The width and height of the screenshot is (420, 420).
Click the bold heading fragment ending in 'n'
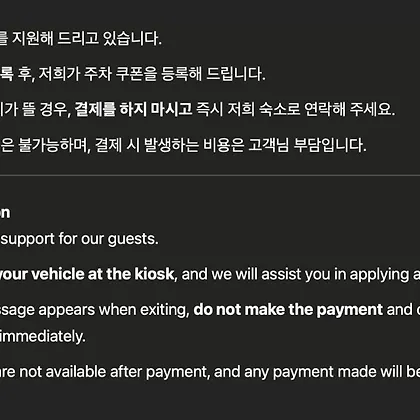click(x=5, y=213)
